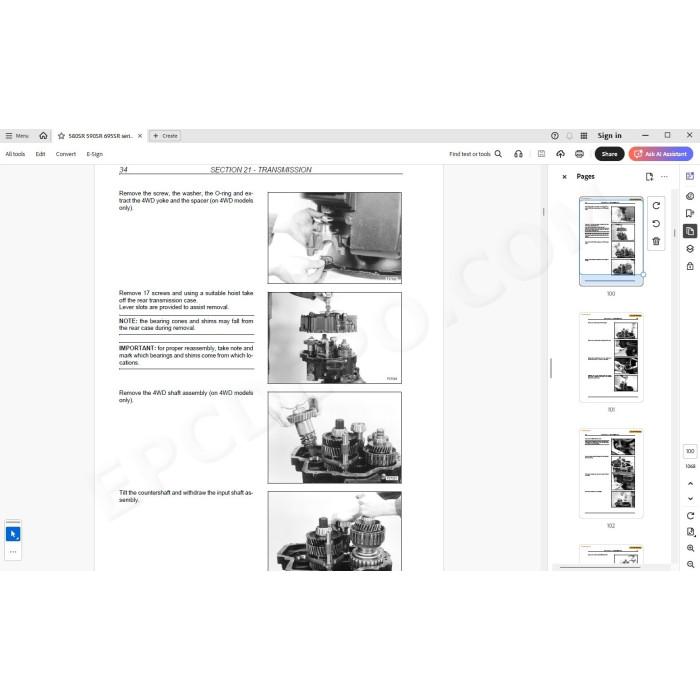700x700 pixels.
Task: Click the rear transmission case hoist photo
Action: point(334,338)
